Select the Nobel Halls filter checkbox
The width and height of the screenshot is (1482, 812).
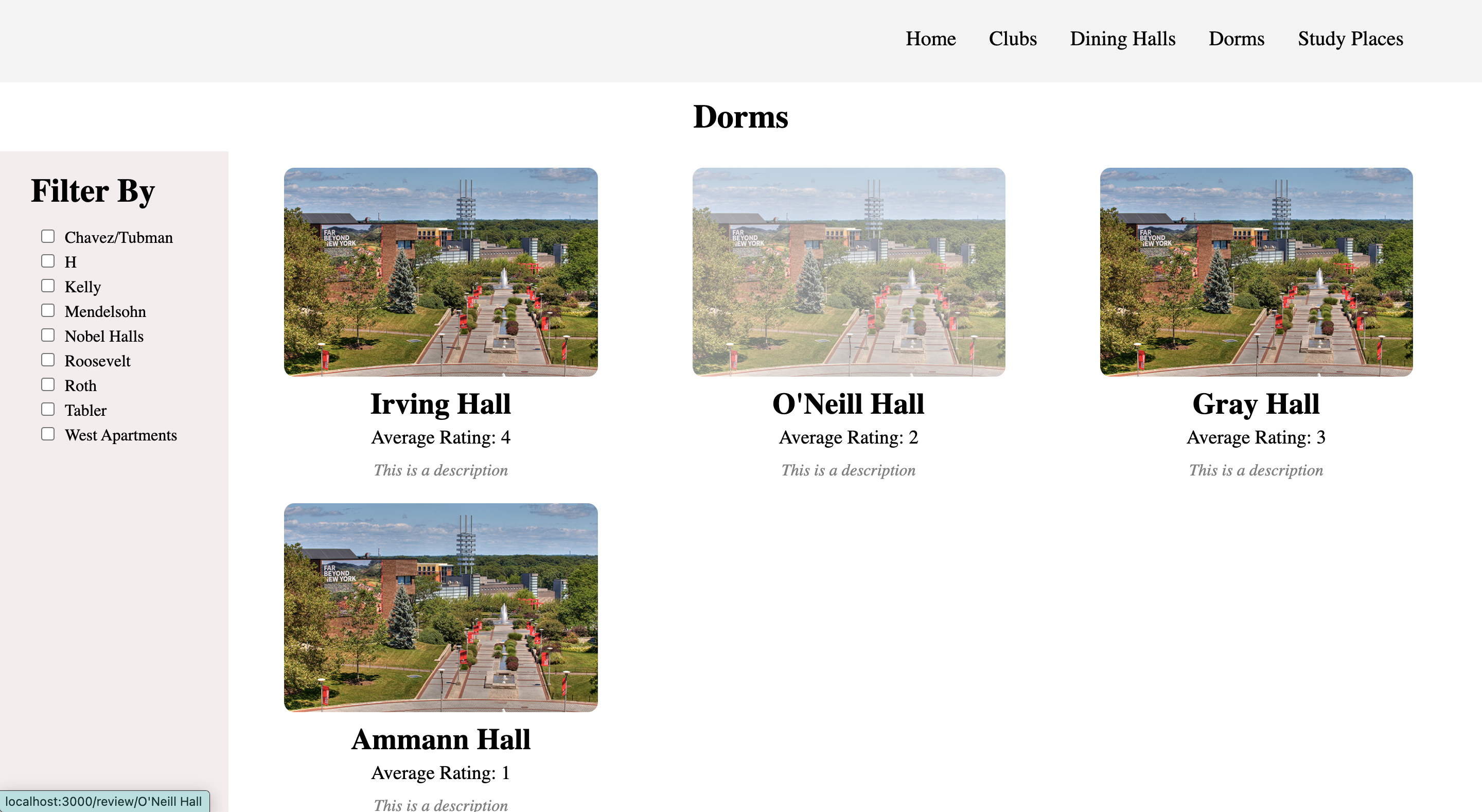[48, 336]
